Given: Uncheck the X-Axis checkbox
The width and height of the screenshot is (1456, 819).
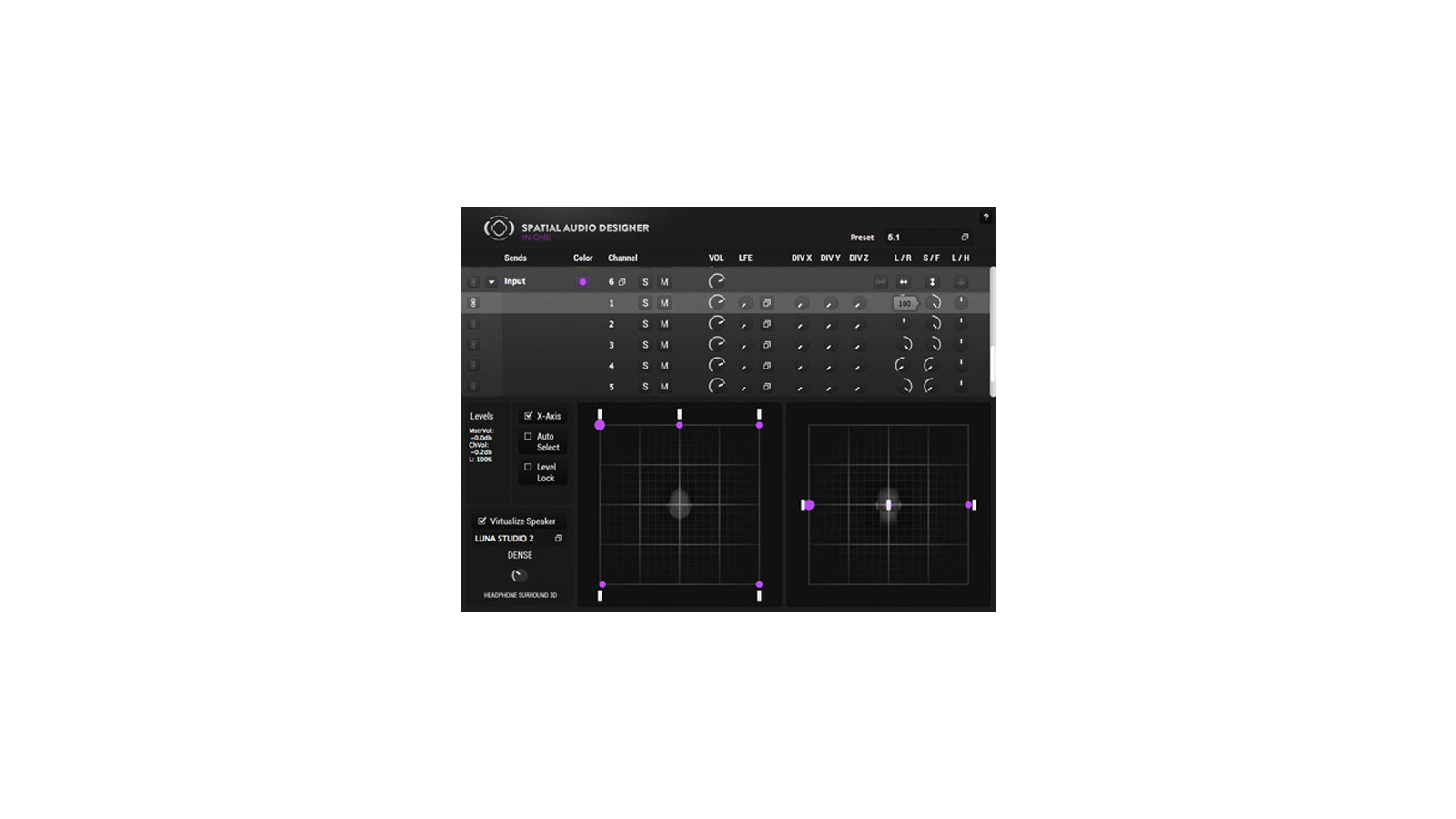Looking at the screenshot, I should click(528, 416).
